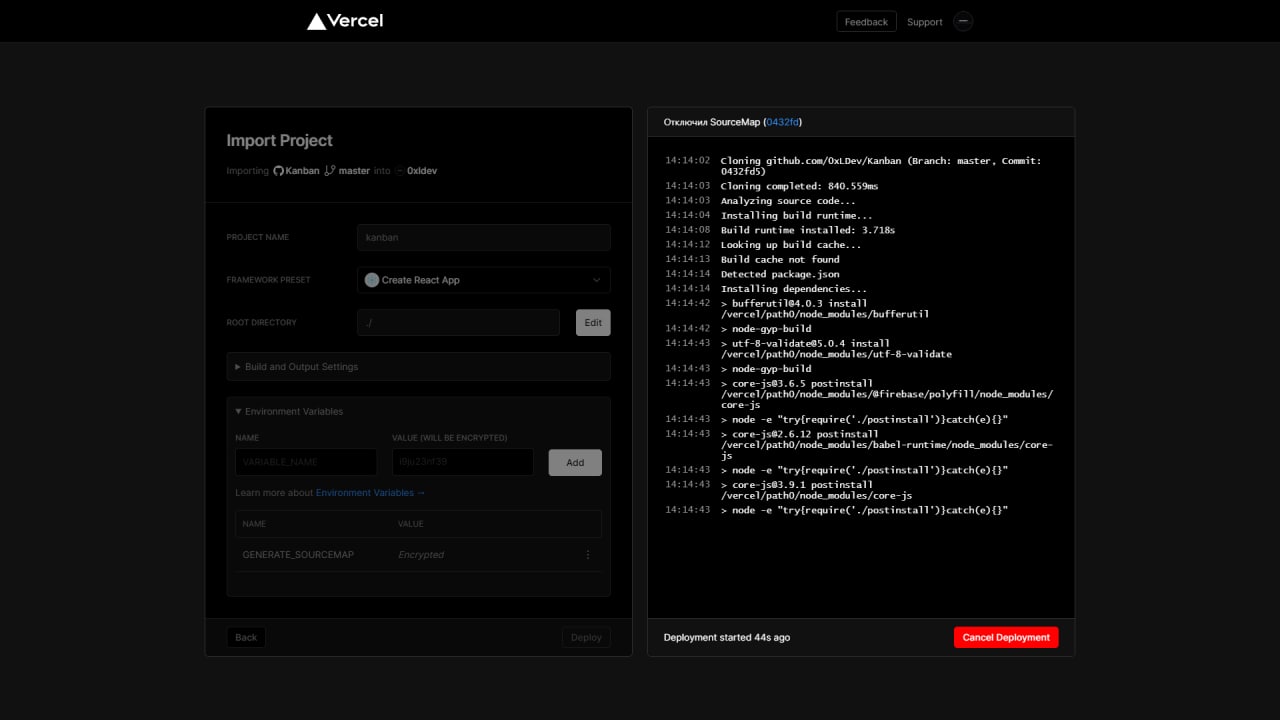This screenshot has height=720, width=1280.
Task: Open the Framework Preset dropdown
Action: 484,280
